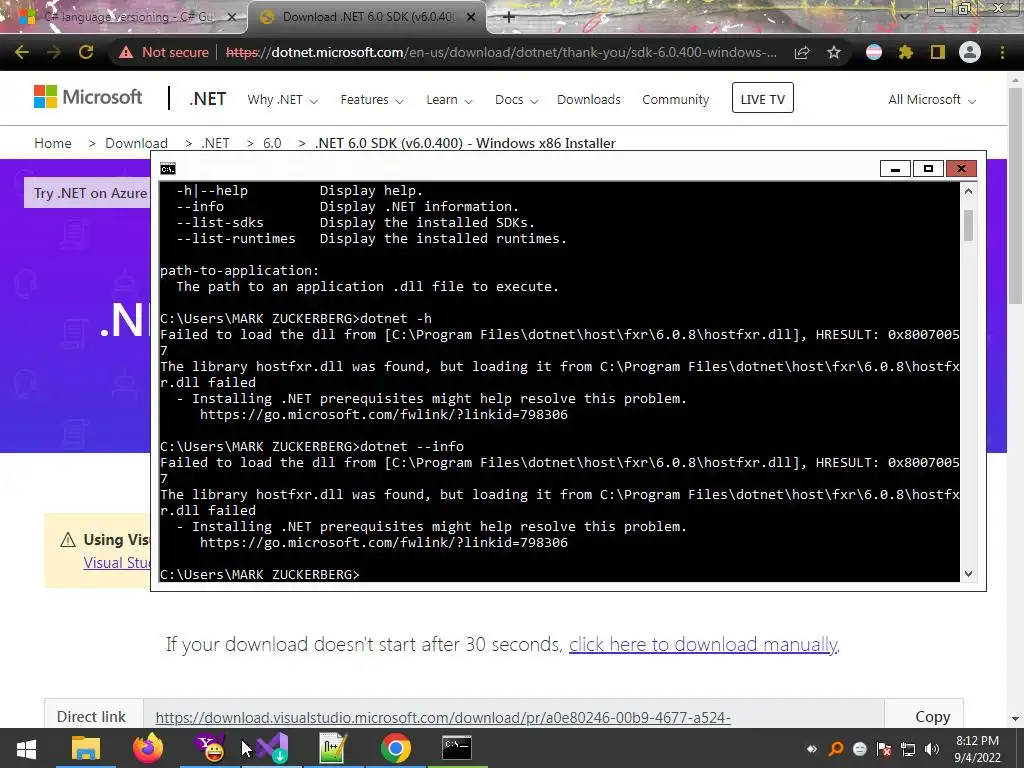Image resolution: width=1024 pixels, height=768 pixels.
Task: Open the Windows Start menu
Action: coord(26,748)
